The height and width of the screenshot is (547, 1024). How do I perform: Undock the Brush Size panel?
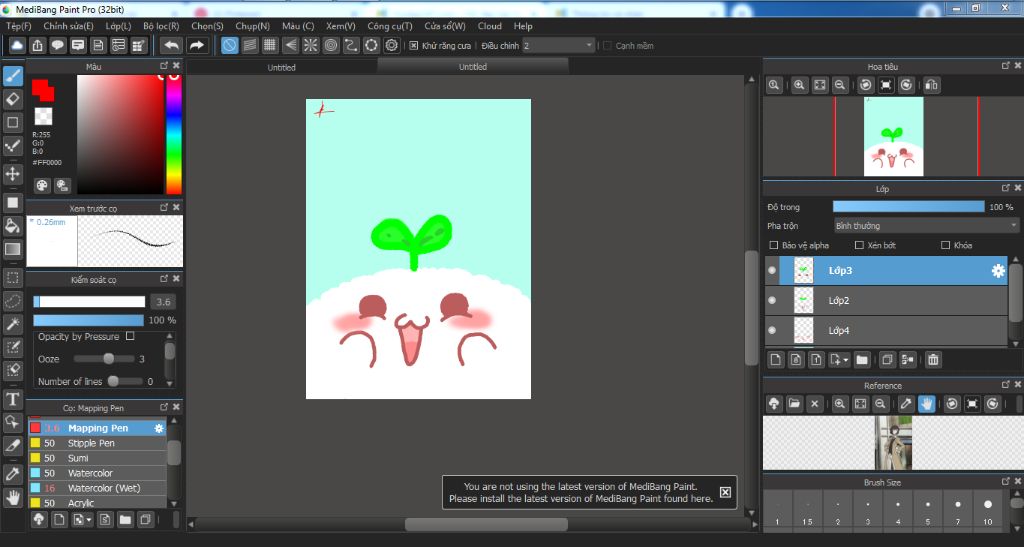pos(1005,482)
